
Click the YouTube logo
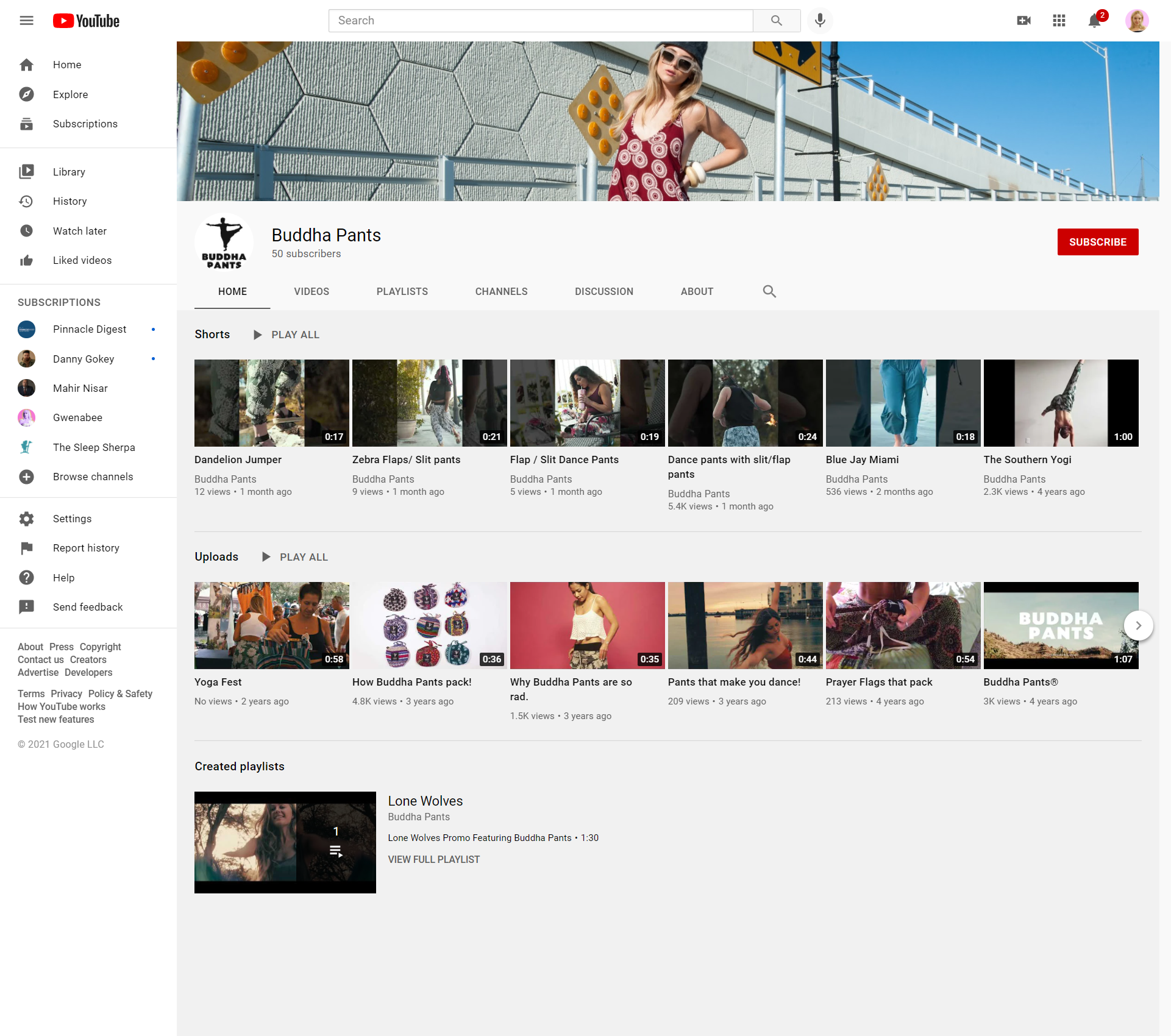pos(86,21)
